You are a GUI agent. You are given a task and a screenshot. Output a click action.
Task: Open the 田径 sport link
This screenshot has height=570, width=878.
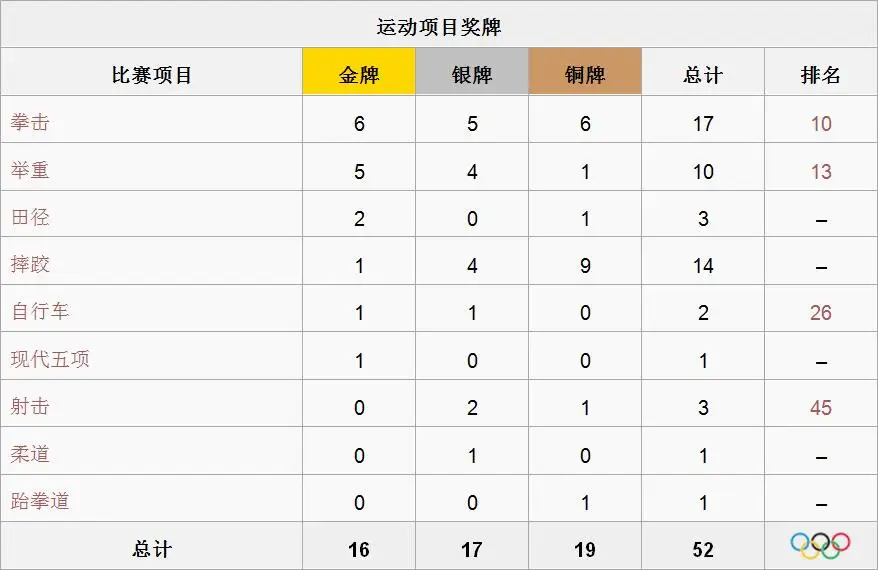point(30,217)
